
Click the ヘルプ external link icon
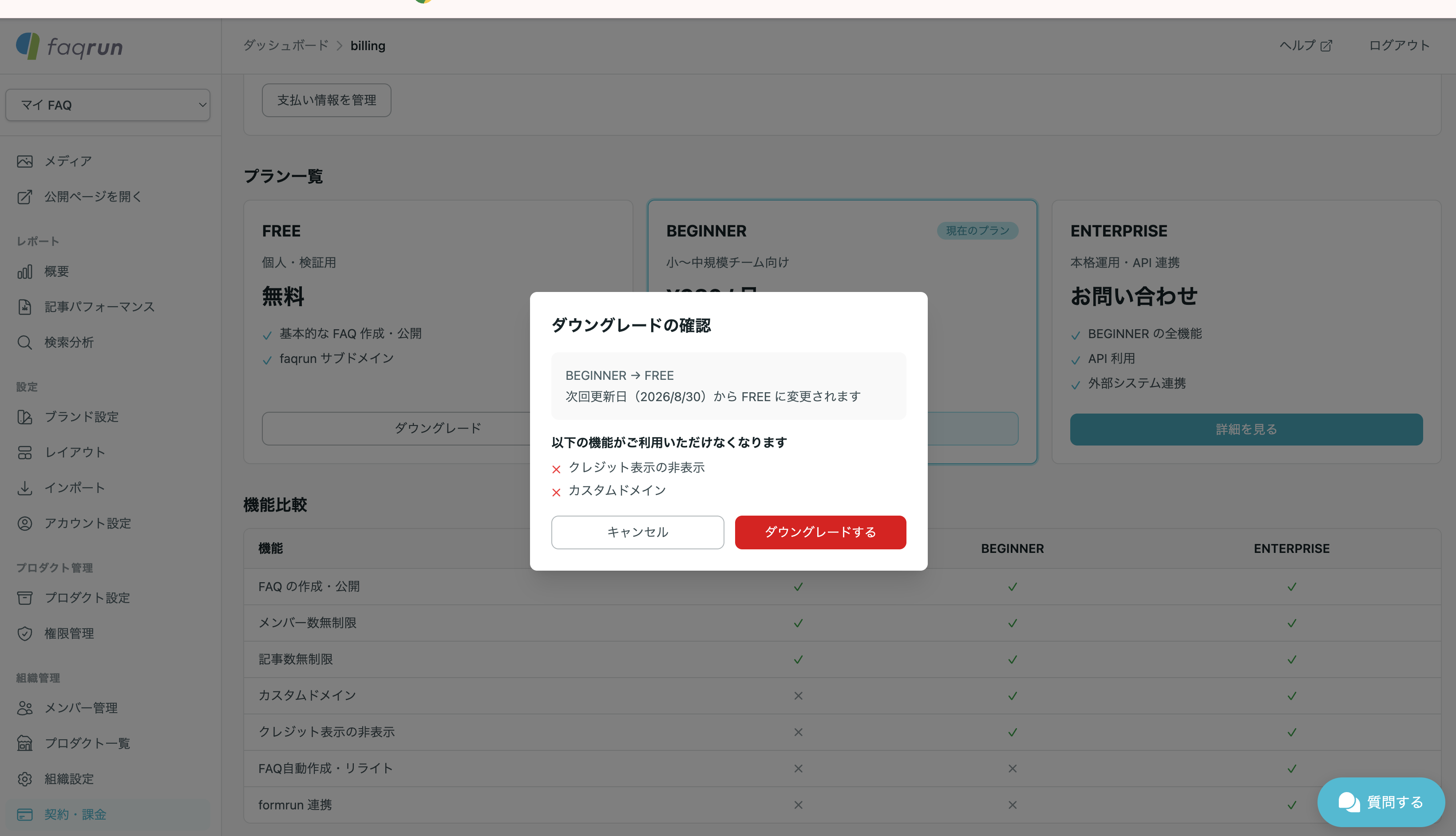tap(1326, 46)
